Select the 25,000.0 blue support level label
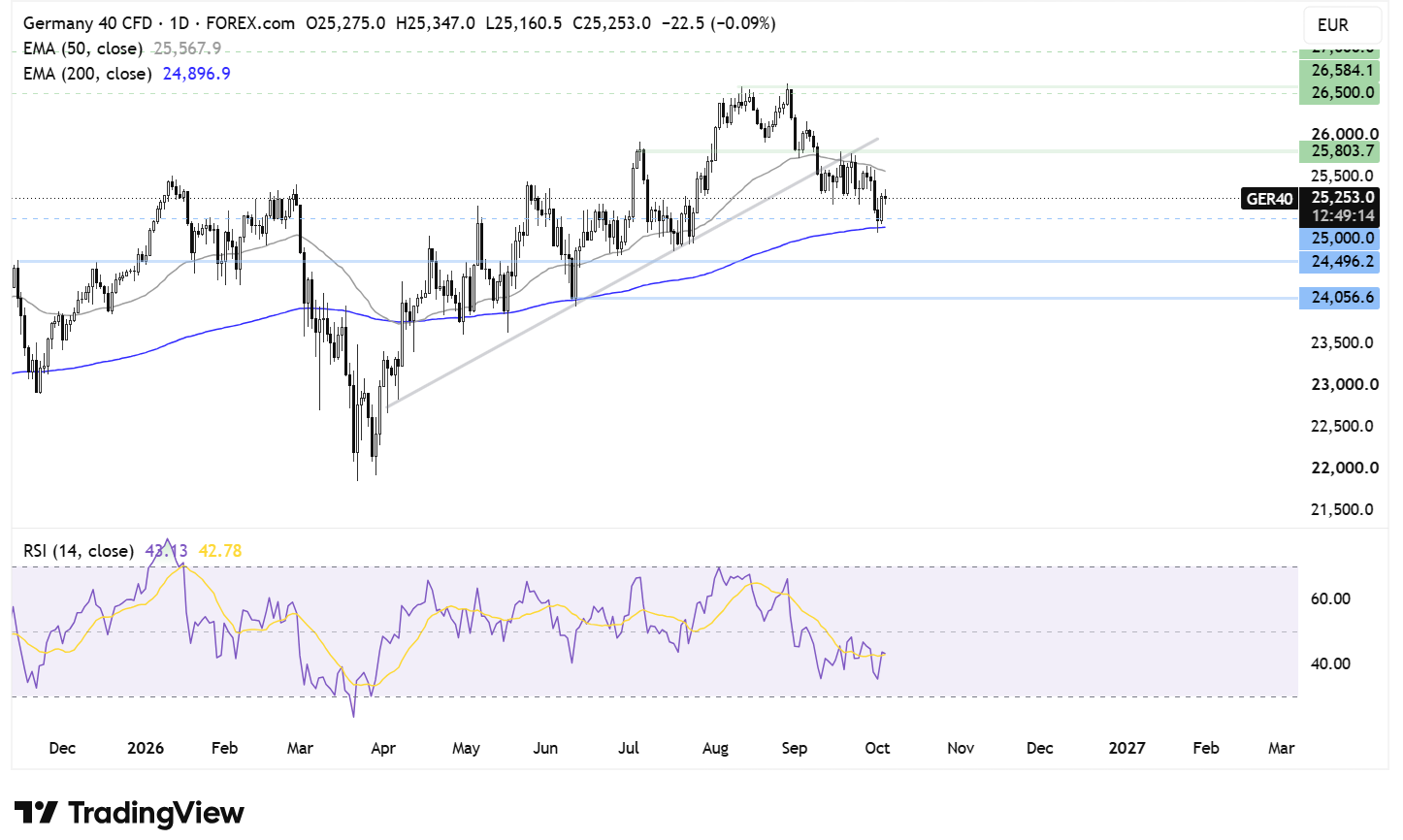1403x840 pixels. tap(1339, 238)
